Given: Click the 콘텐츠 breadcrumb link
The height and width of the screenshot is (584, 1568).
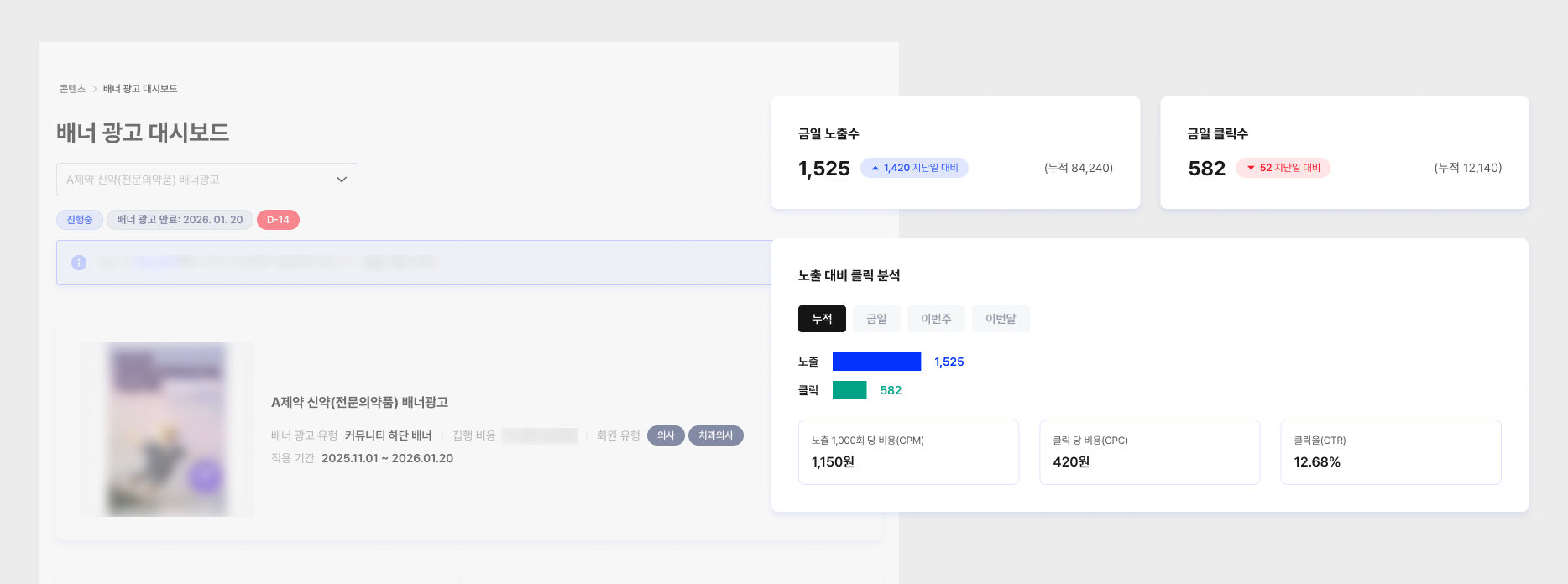Looking at the screenshot, I should coord(72,89).
